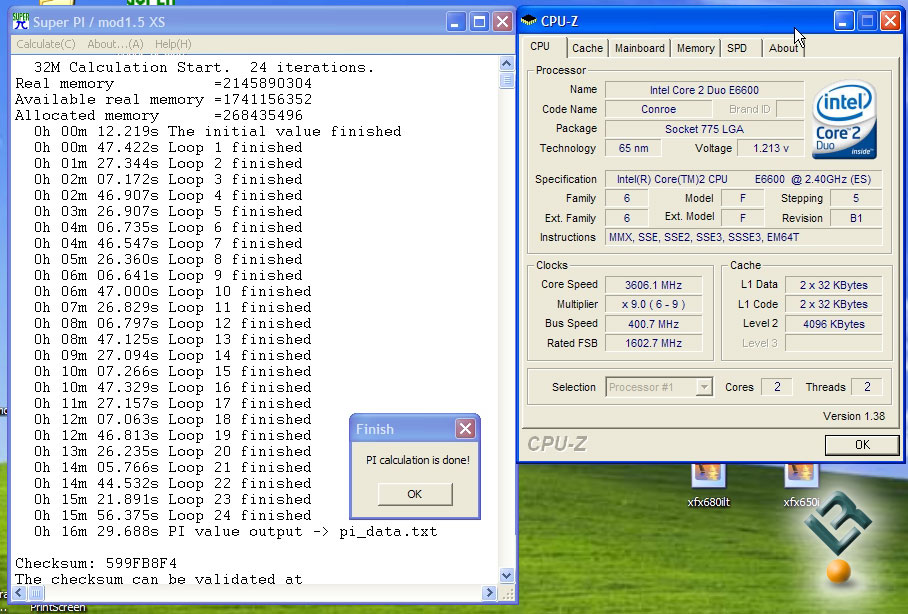Click the Stepping value 5

tap(856, 198)
